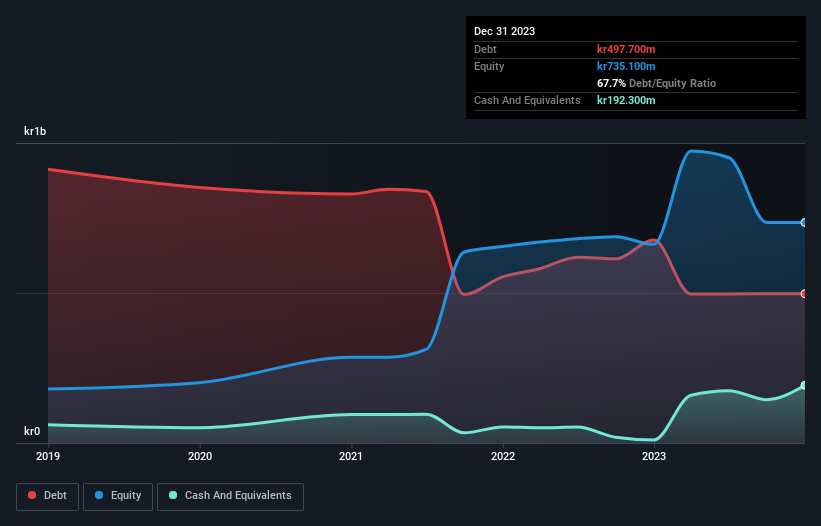Click the 2022 x-axis label
Viewport: 821px width, 526px height.
(x=503, y=456)
